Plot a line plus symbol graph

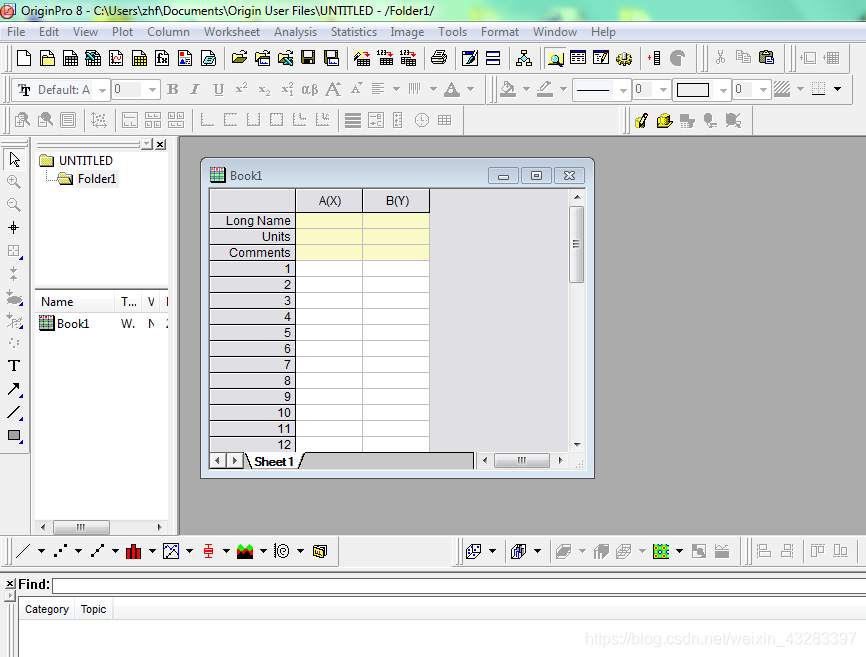(x=97, y=551)
